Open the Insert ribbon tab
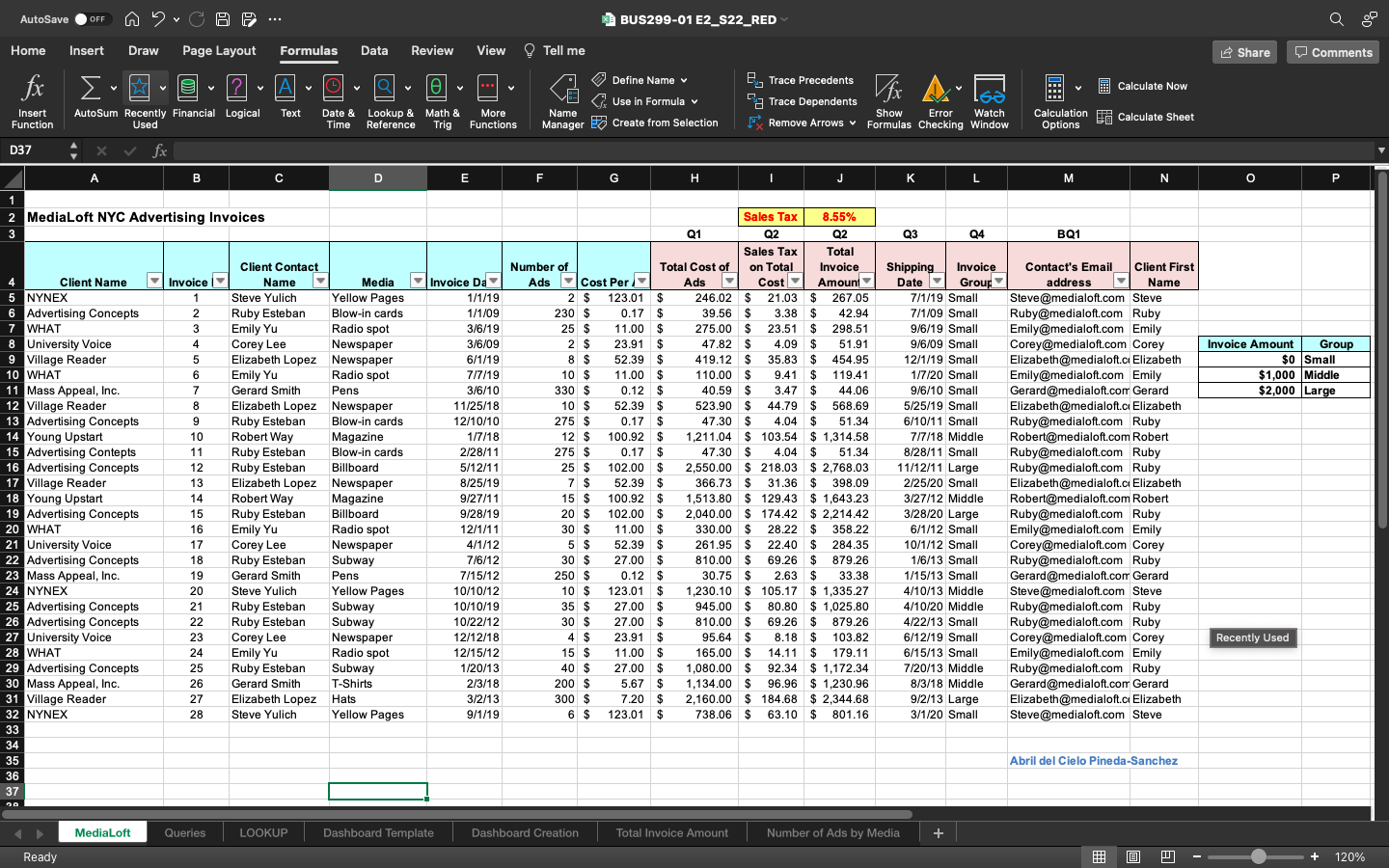This screenshot has width=1389, height=868. [x=87, y=50]
